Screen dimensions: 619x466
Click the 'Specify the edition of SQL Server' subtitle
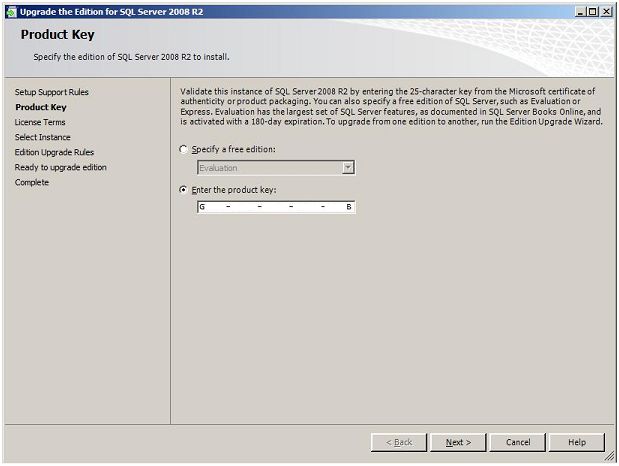pos(131,57)
